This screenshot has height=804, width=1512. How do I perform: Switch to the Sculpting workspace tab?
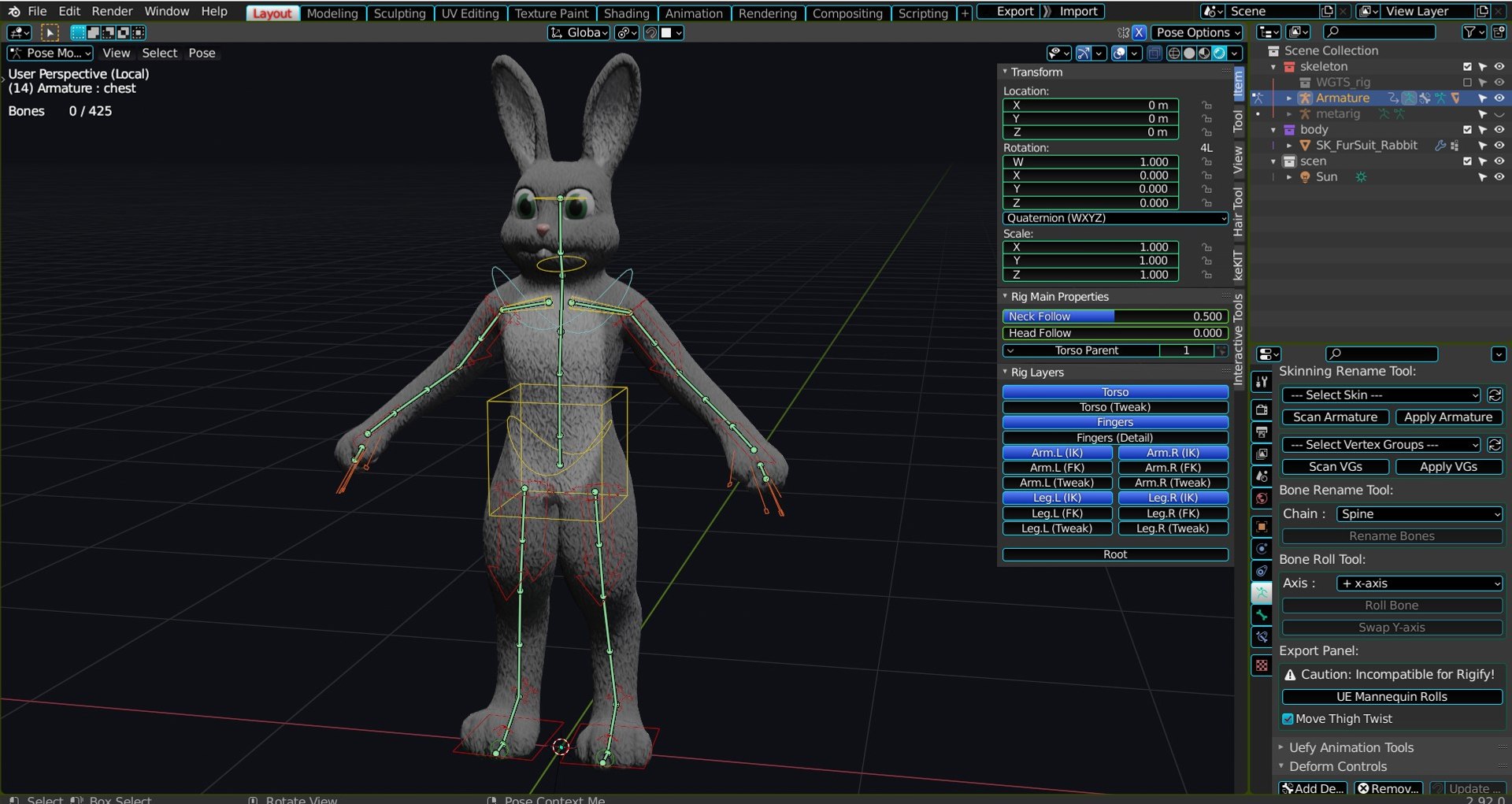399,13
